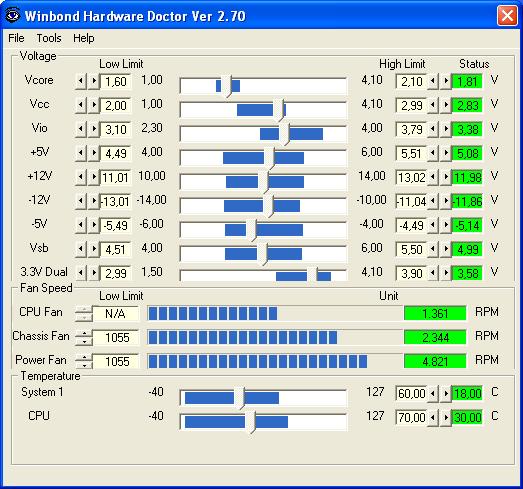Click the -5V voltage slider thumb
The image size is (523, 489).
click(x=251, y=230)
